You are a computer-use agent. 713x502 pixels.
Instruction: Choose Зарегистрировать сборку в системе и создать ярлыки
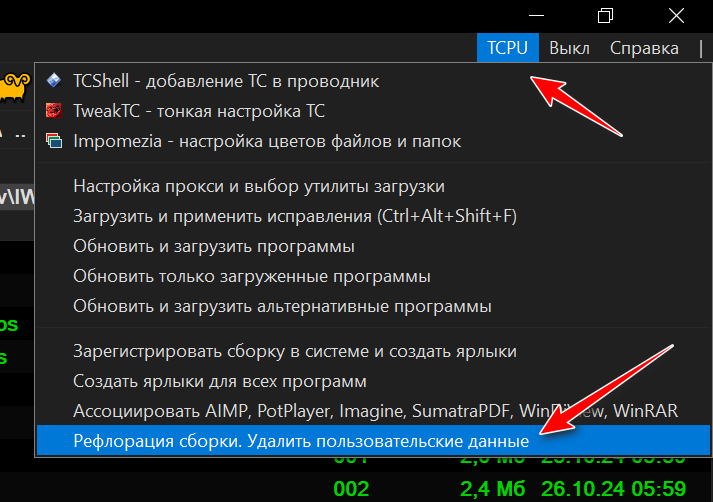(373, 351)
